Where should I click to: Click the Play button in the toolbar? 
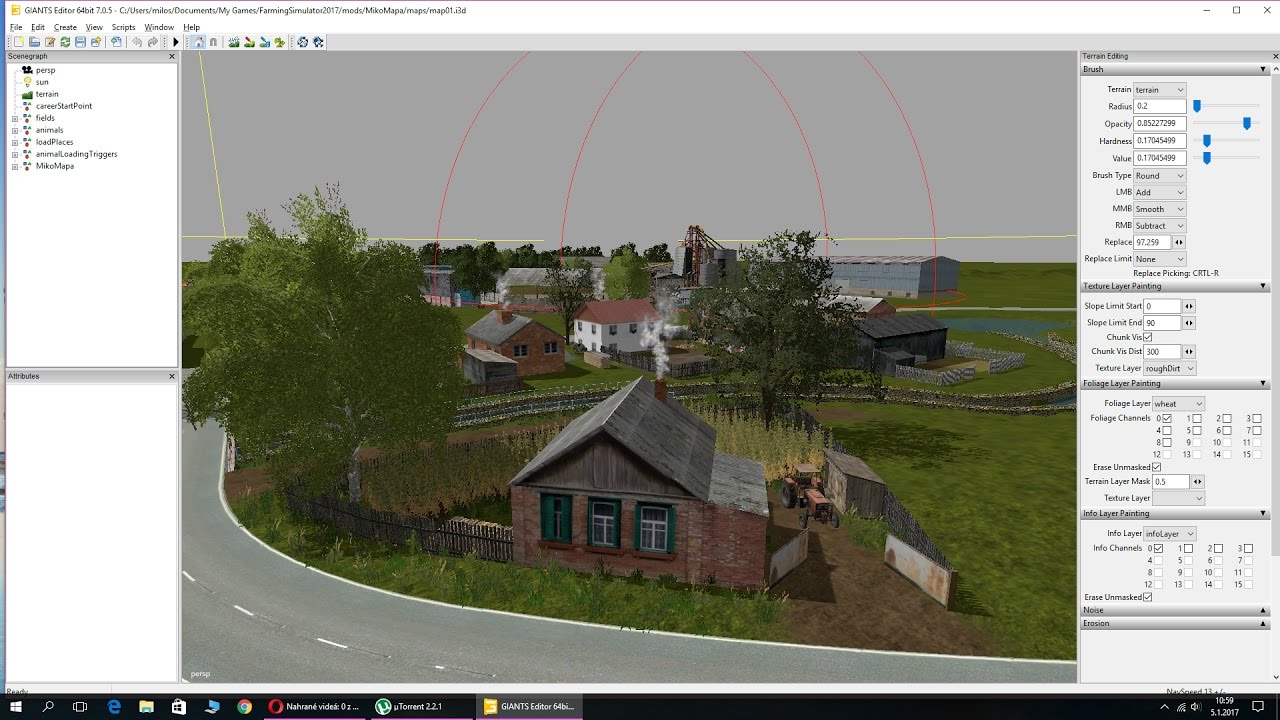[176, 42]
